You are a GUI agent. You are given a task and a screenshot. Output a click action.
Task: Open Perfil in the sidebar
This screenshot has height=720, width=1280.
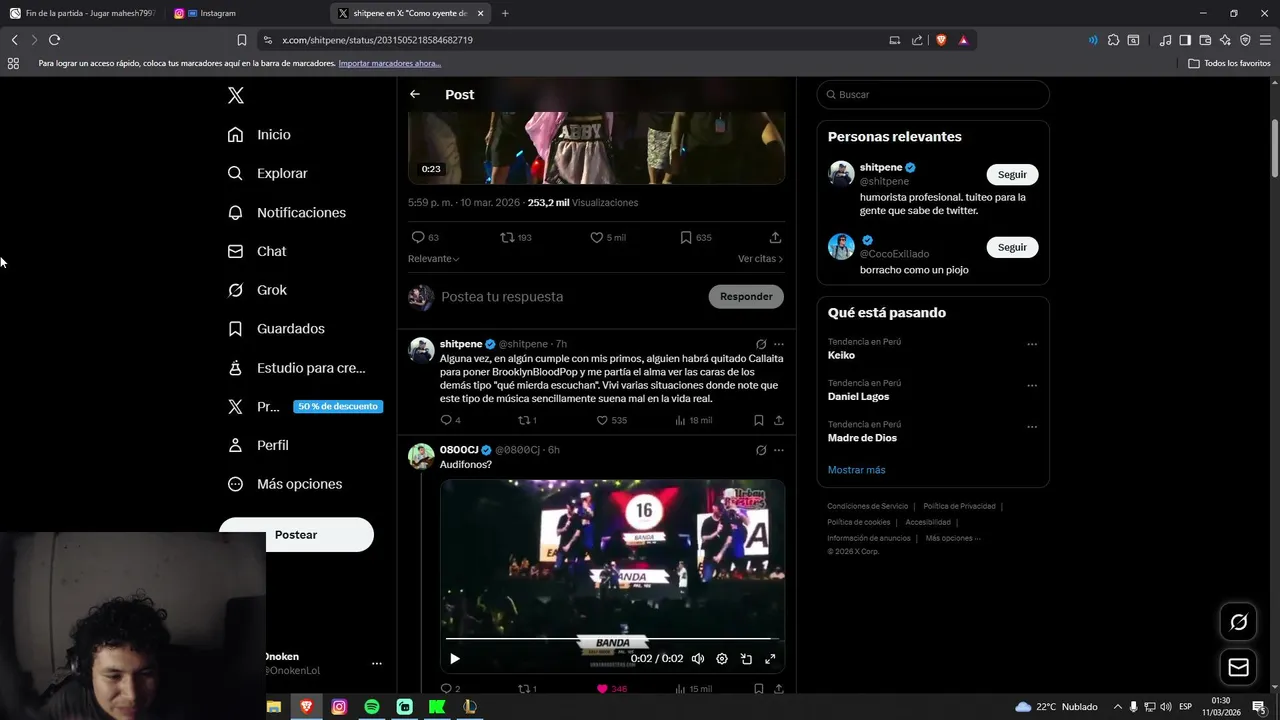point(258,445)
